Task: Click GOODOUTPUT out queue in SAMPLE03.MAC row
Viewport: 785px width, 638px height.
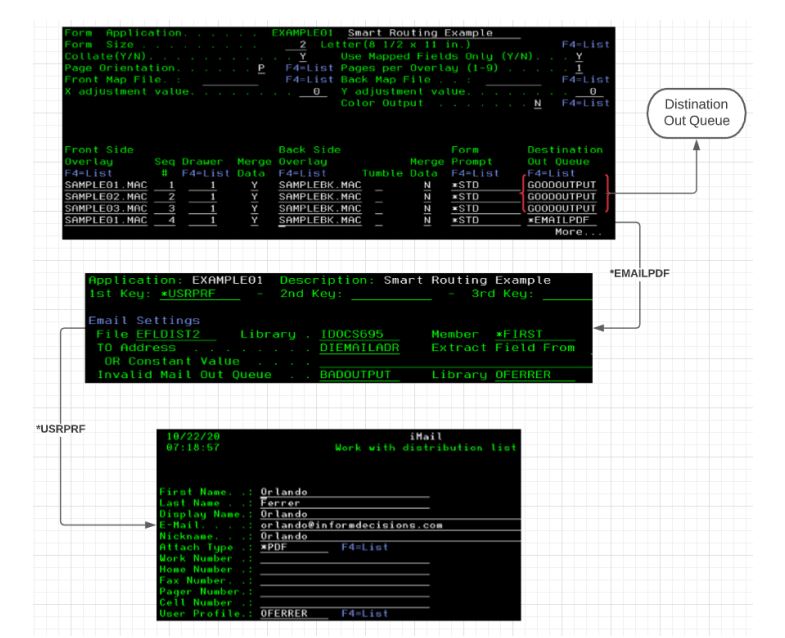Action: (562, 209)
